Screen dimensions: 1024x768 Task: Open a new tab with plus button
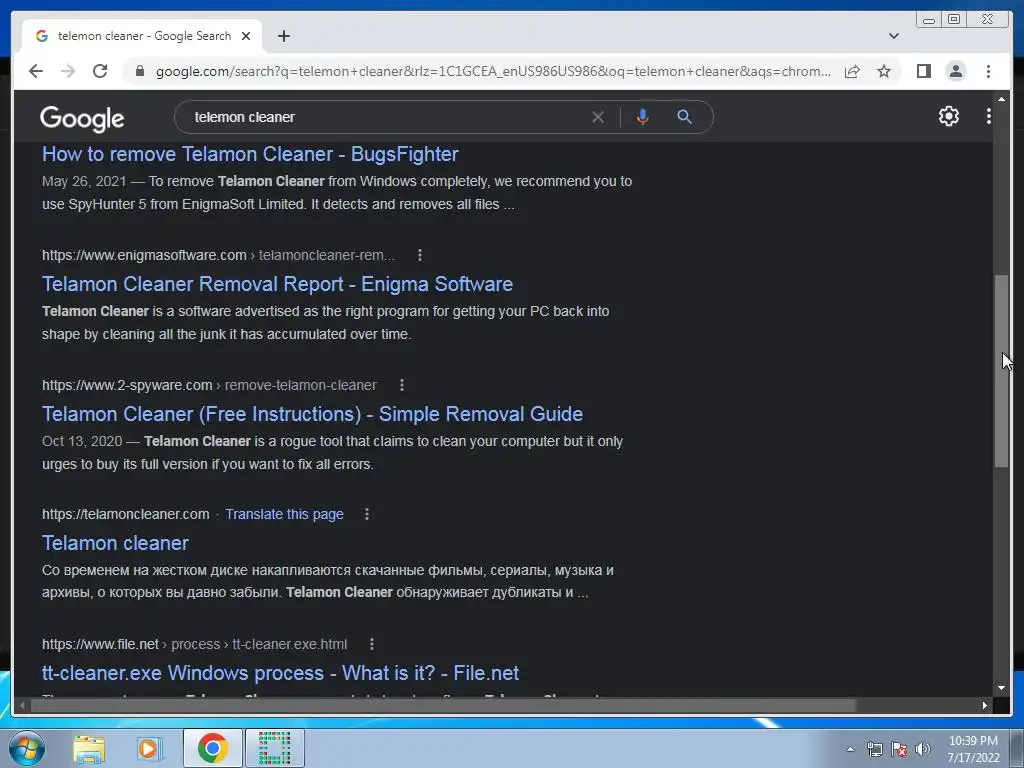(x=283, y=36)
